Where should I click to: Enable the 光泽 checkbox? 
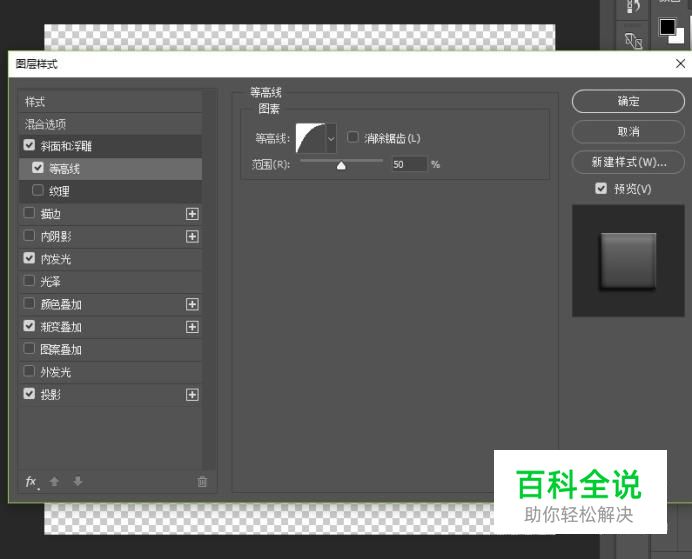[29, 281]
